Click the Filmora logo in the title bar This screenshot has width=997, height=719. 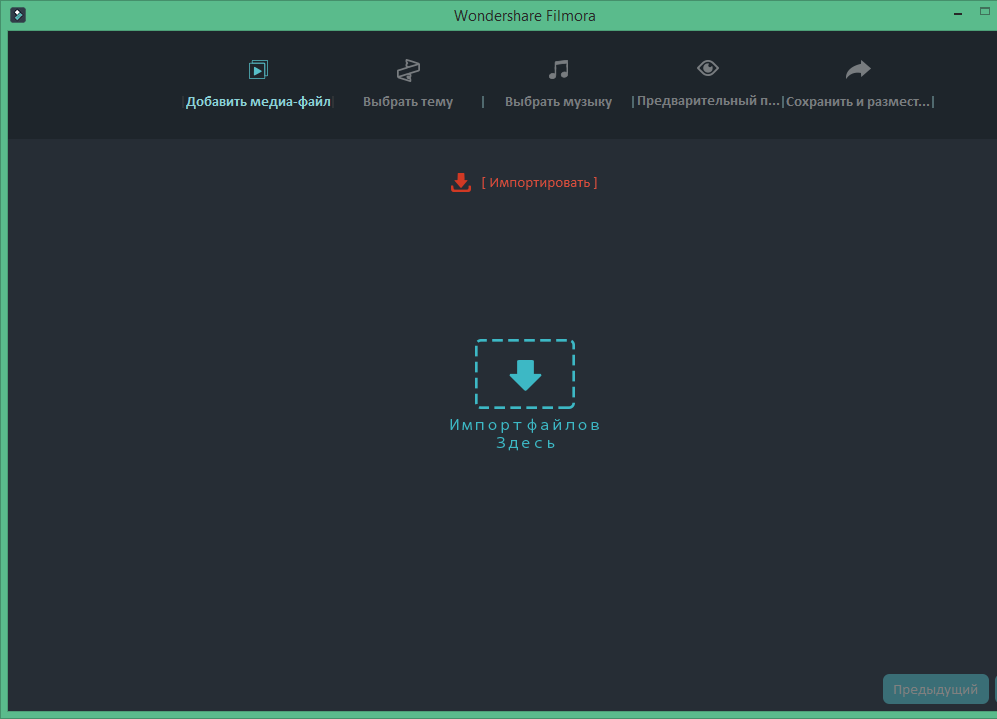(x=17, y=15)
